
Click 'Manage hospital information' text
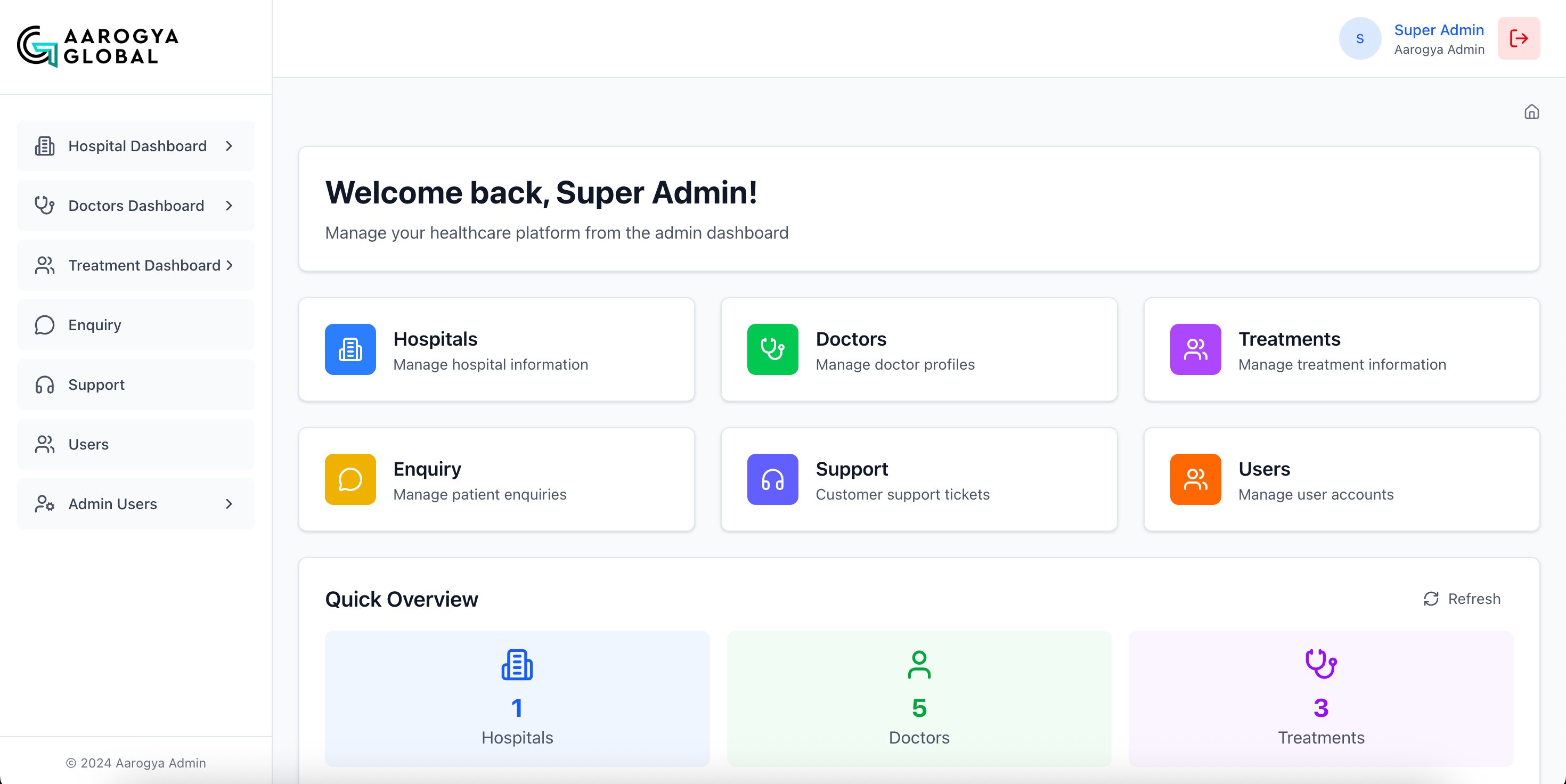[x=491, y=364]
